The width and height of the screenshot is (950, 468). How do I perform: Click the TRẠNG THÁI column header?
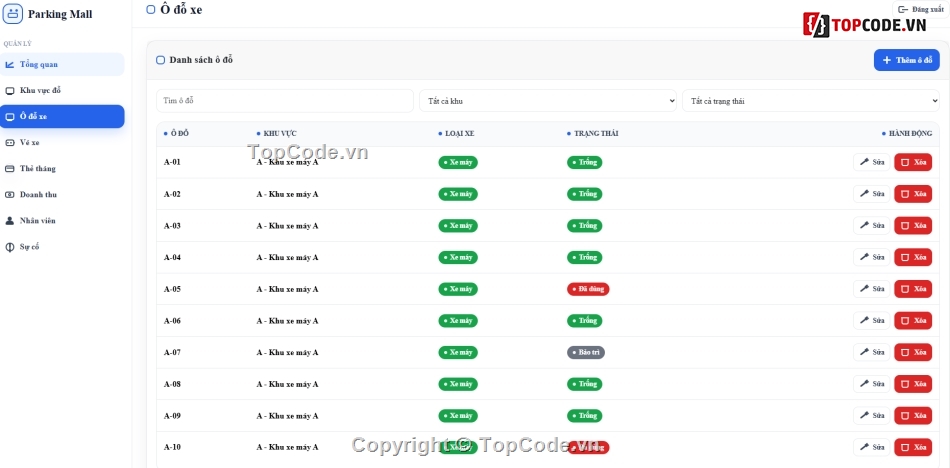593,133
